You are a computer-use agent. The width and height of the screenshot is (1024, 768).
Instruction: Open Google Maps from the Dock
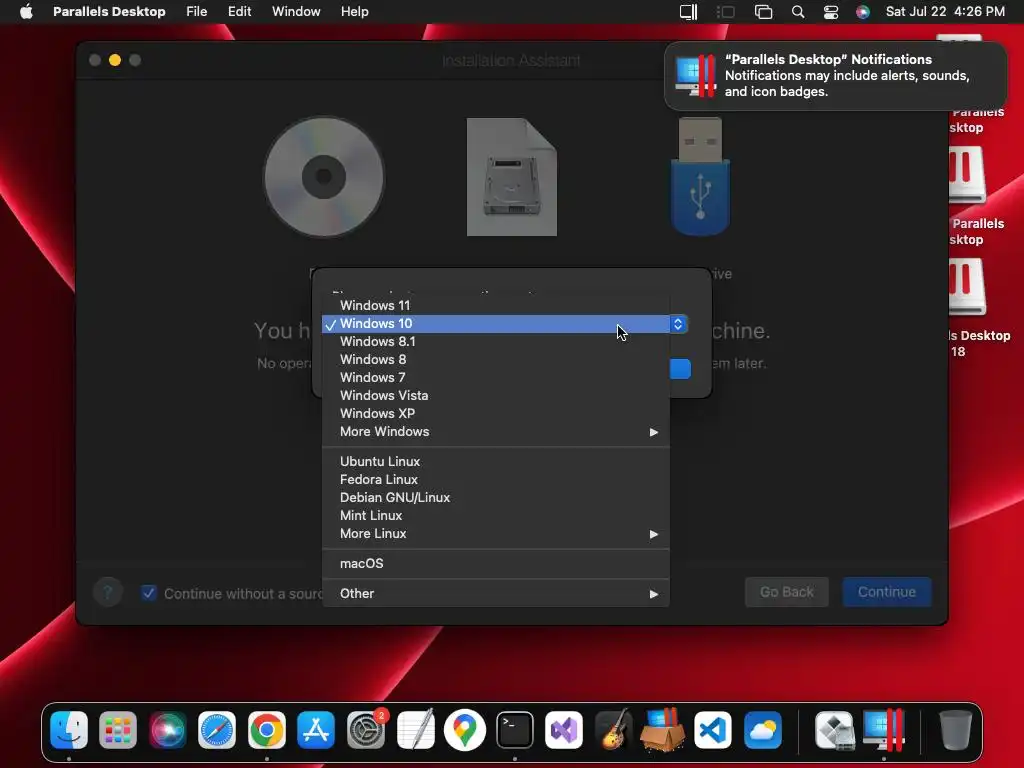click(x=465, y=729)
